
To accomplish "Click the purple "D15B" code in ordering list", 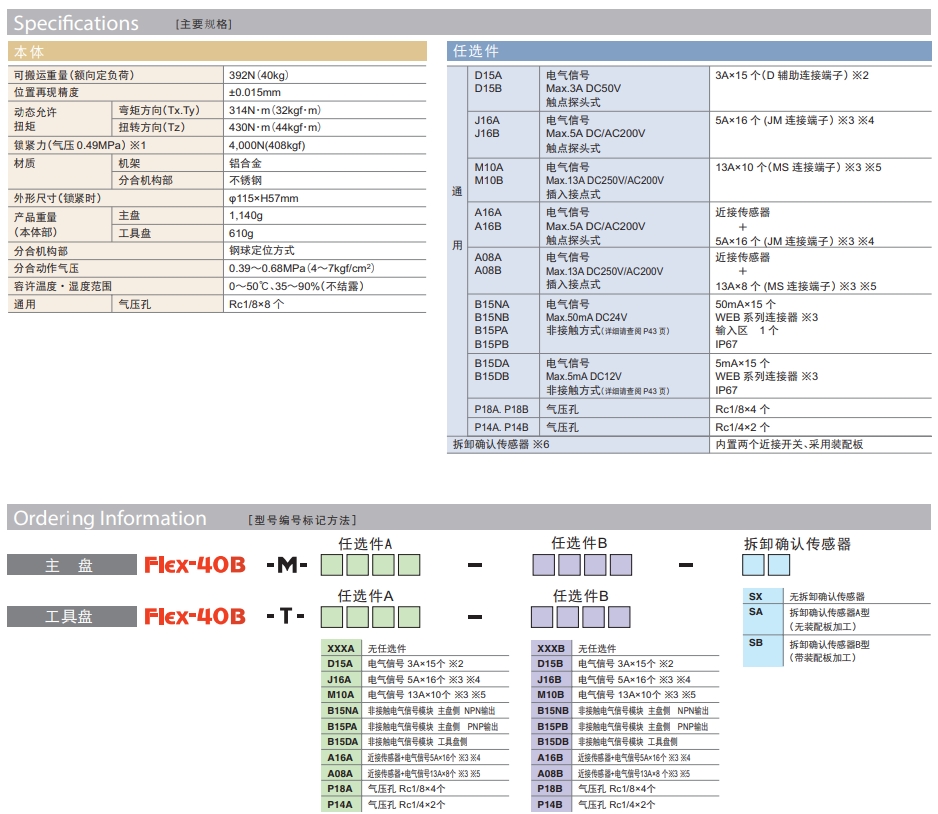I will click(x=550, y=664).
